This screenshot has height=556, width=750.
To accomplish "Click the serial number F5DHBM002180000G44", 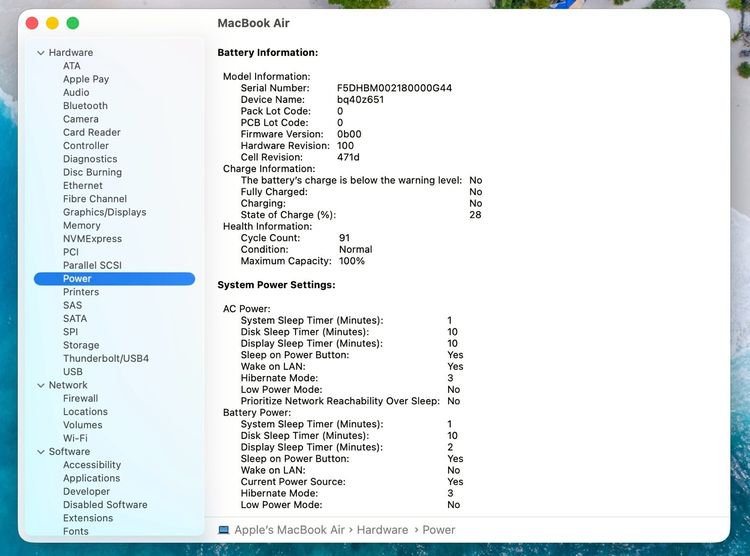I will click(395, 88).
